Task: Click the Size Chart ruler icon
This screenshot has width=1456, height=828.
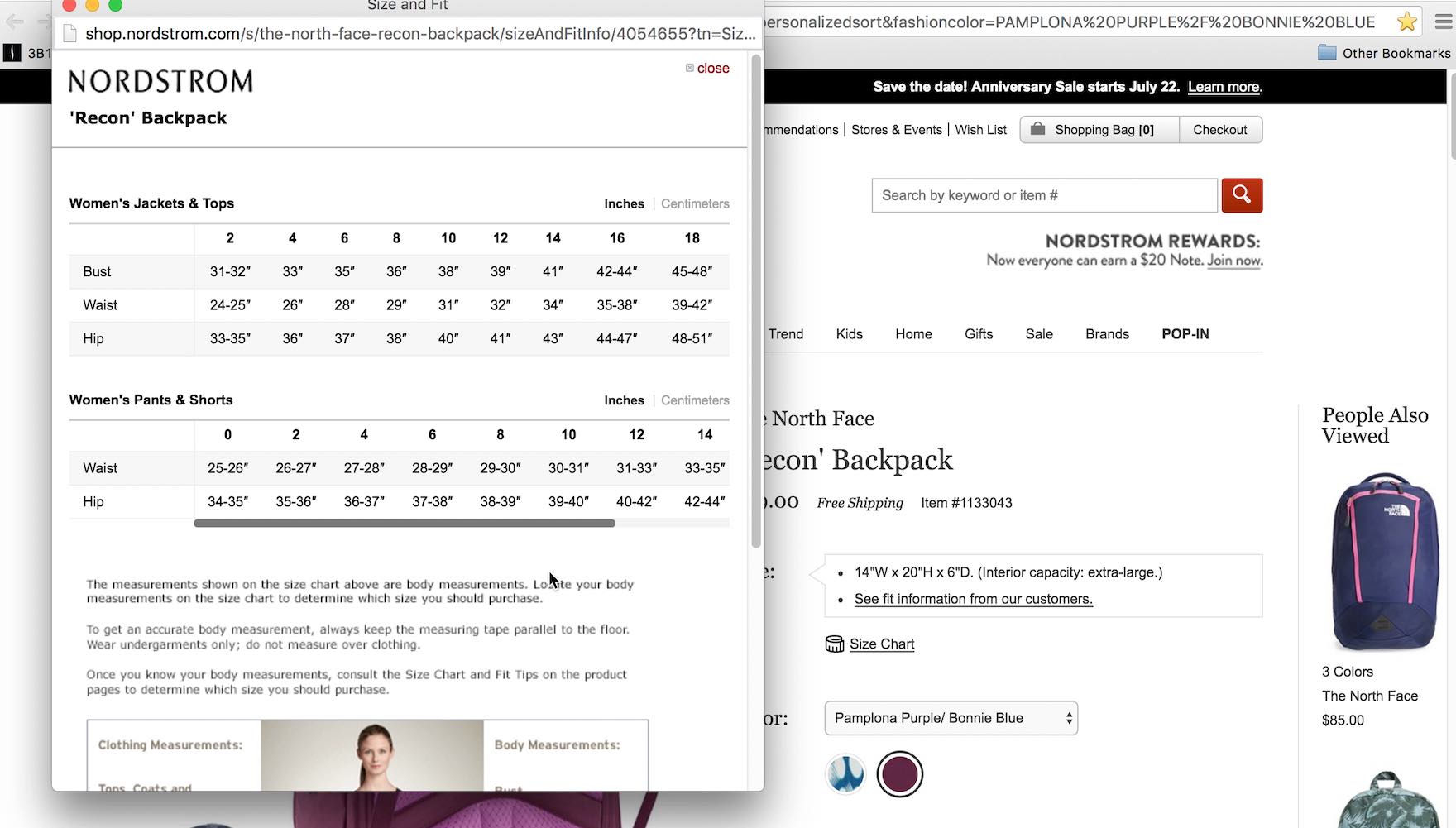Action: coord(834,644)
